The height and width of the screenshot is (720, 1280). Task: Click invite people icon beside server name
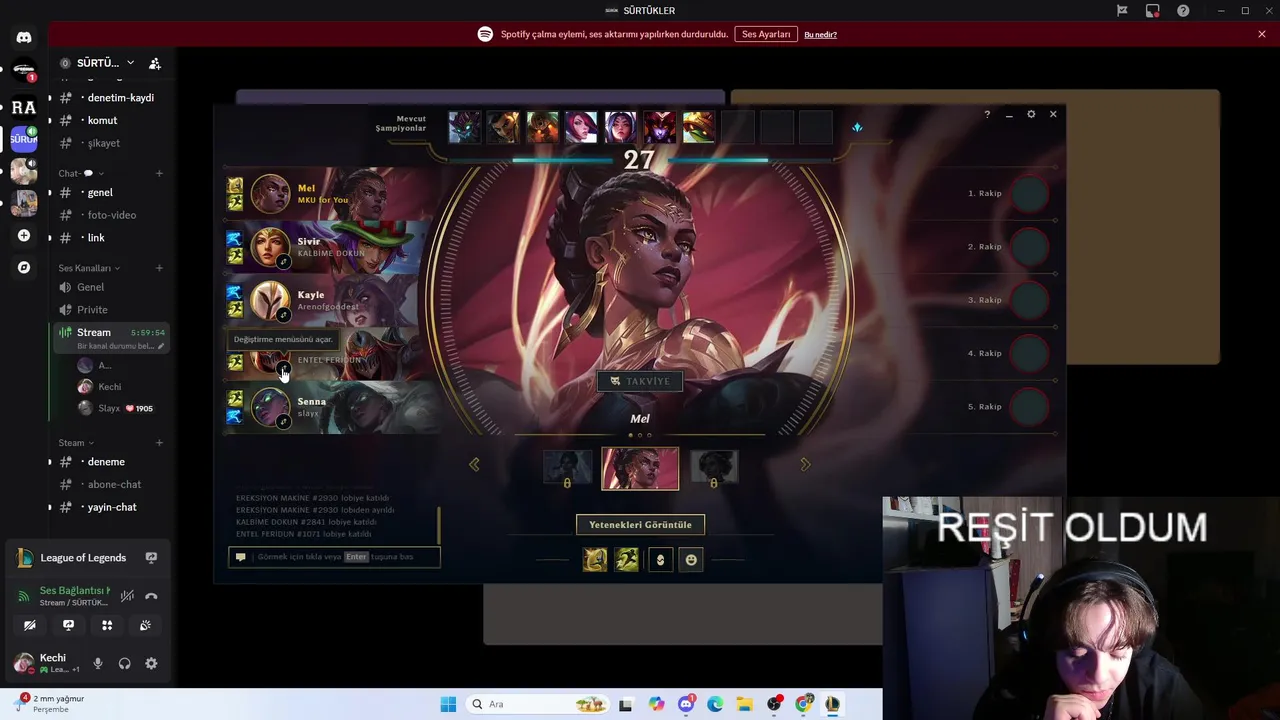coord(155,63)
